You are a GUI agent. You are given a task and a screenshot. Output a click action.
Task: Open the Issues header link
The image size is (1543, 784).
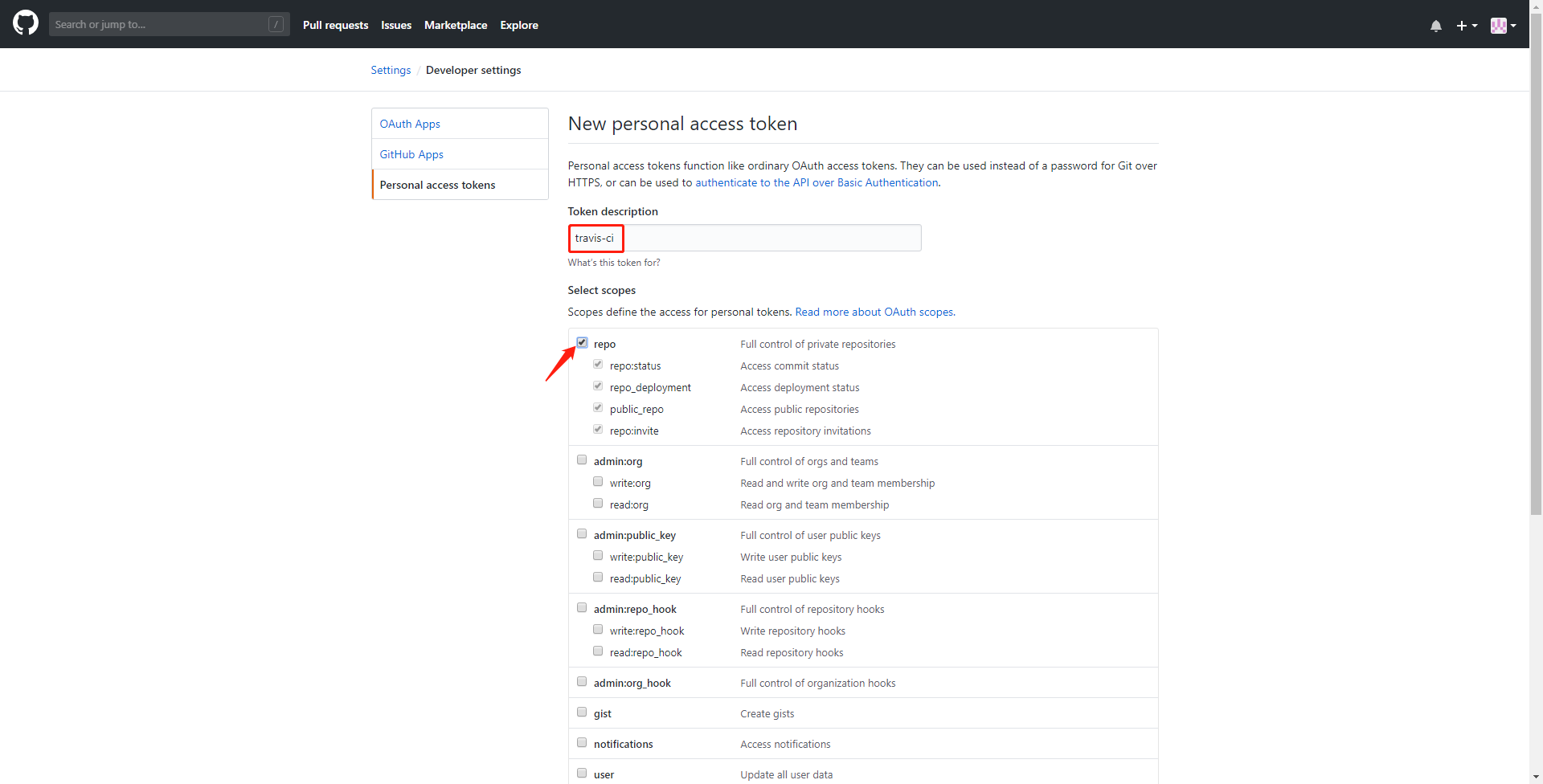click(x=396, y=25)
